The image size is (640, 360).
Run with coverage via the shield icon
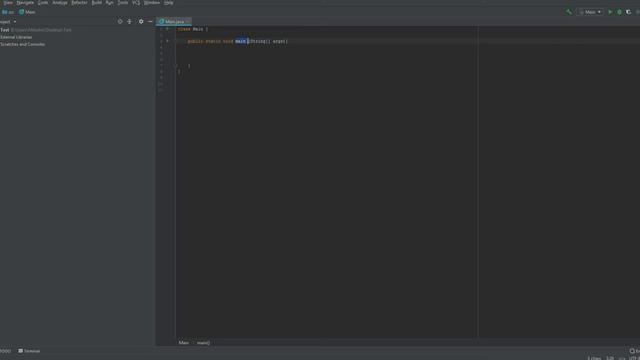[x=629, y=12]
